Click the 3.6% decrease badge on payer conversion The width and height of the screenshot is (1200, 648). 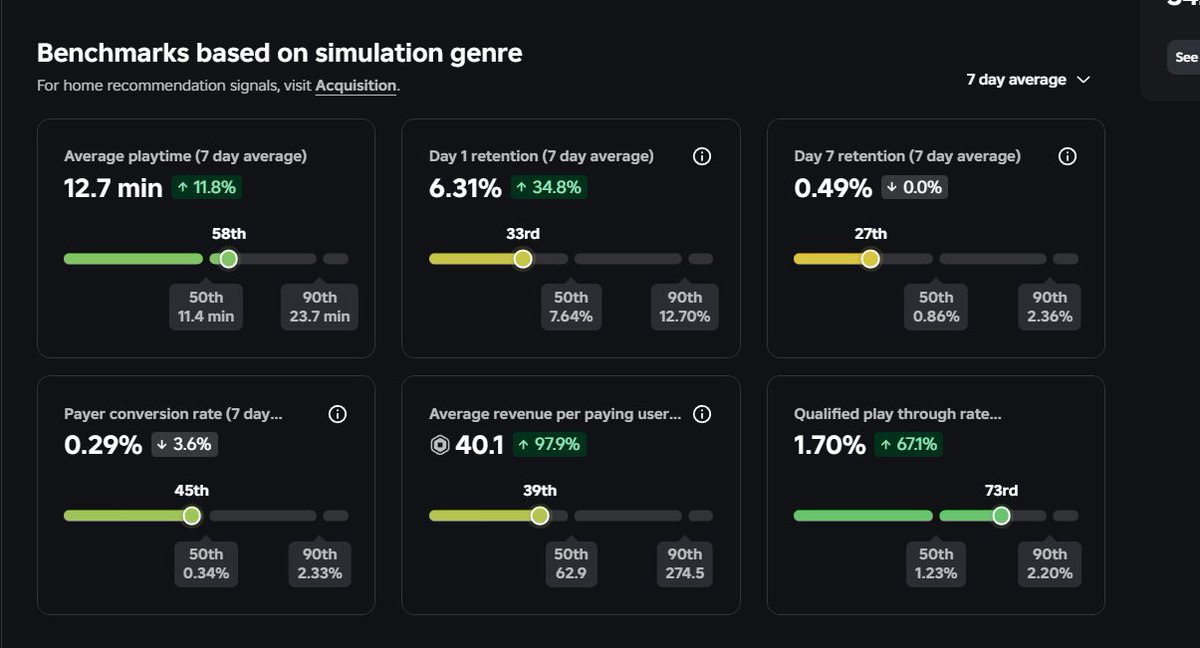point(185,445)
